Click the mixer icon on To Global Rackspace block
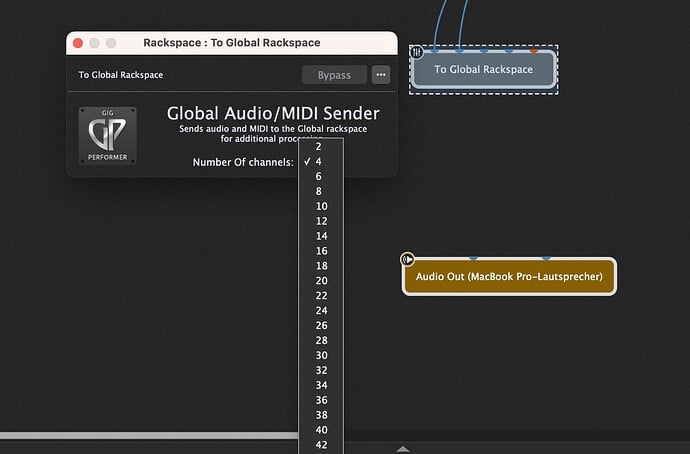The width and height of the screenshot is (690, 454). 418,52
